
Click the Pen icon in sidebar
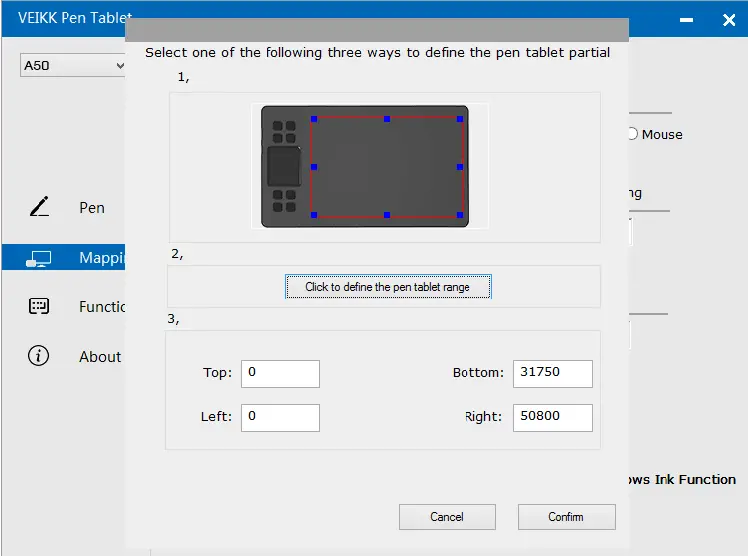click(39, 206)
